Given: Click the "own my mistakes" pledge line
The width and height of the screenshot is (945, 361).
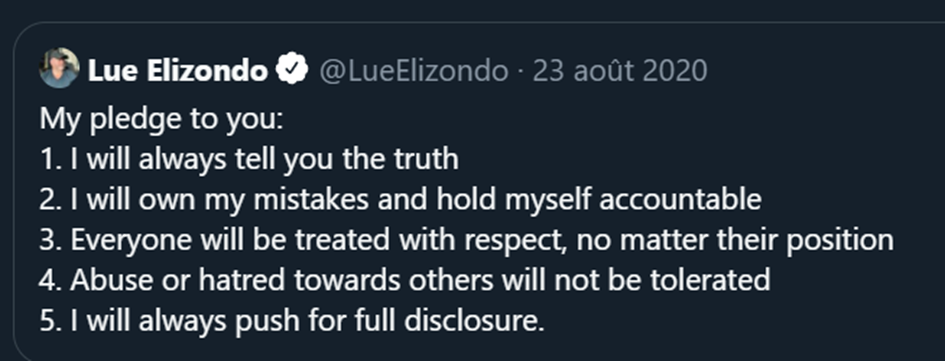Looking at the screenshot, I should pos(400,199).
